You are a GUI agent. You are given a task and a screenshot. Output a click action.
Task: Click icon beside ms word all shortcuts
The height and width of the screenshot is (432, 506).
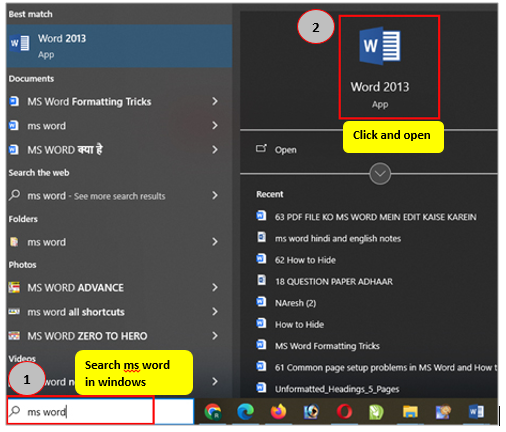coord(14,312)
